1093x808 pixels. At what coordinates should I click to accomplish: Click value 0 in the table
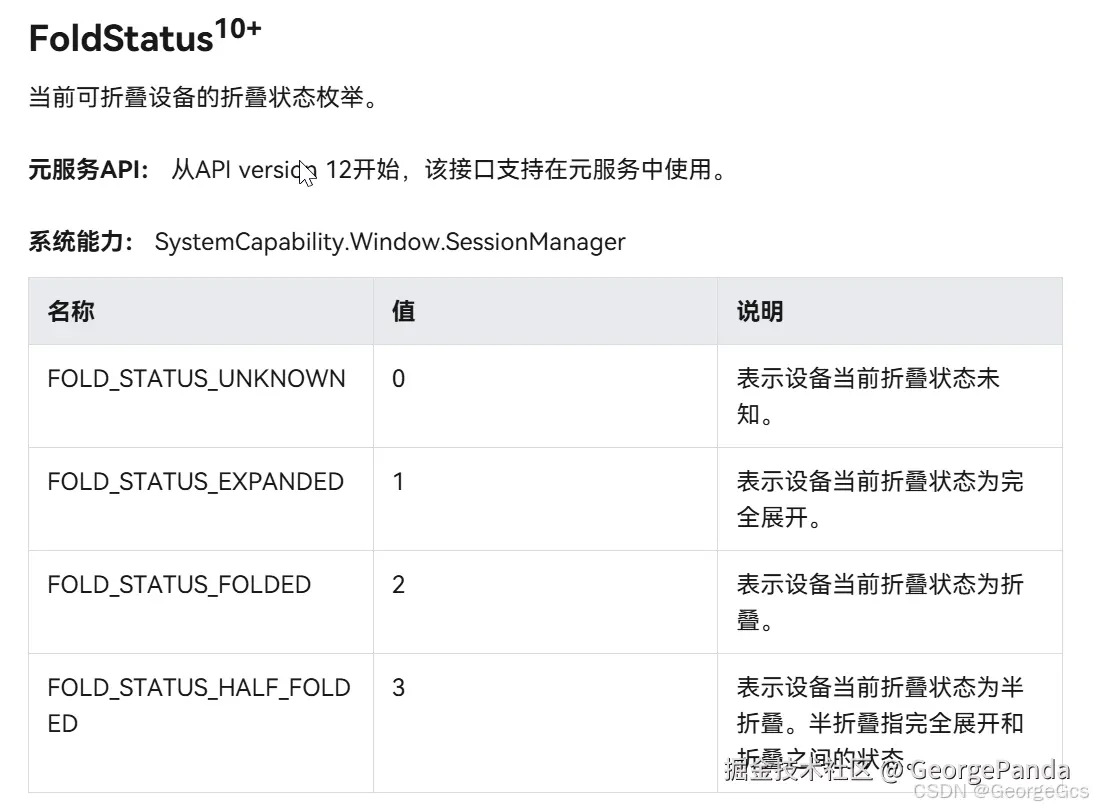click(398, 379)
